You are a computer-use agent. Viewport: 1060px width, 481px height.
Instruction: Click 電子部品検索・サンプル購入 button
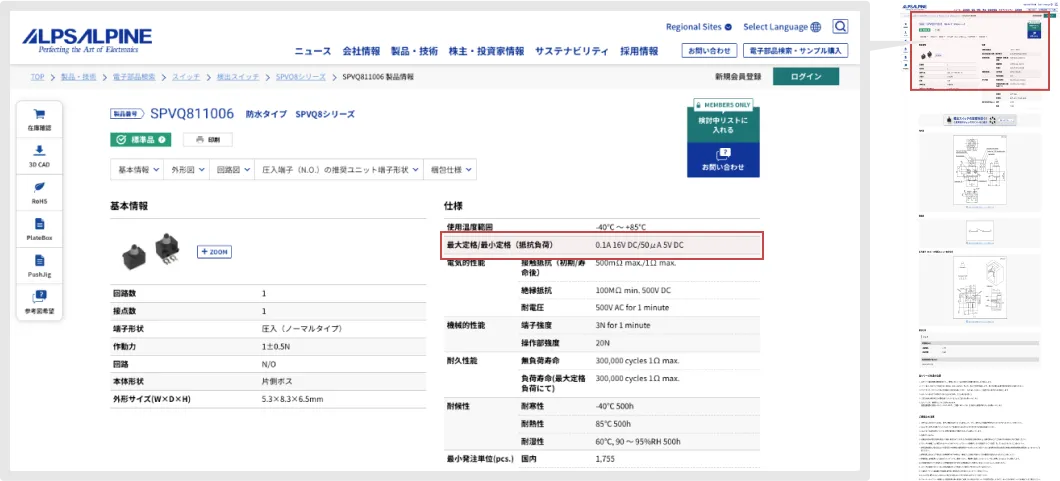click(795, 51)
